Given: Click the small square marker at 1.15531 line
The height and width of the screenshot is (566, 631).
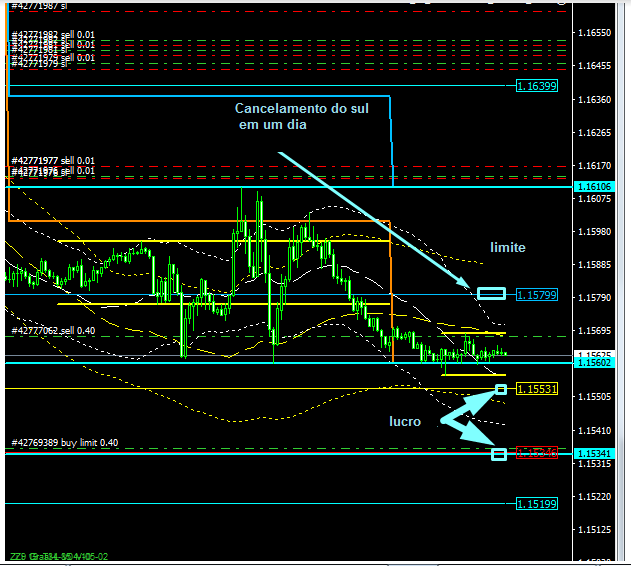Looking at the screenshot, I should point(501,387).
